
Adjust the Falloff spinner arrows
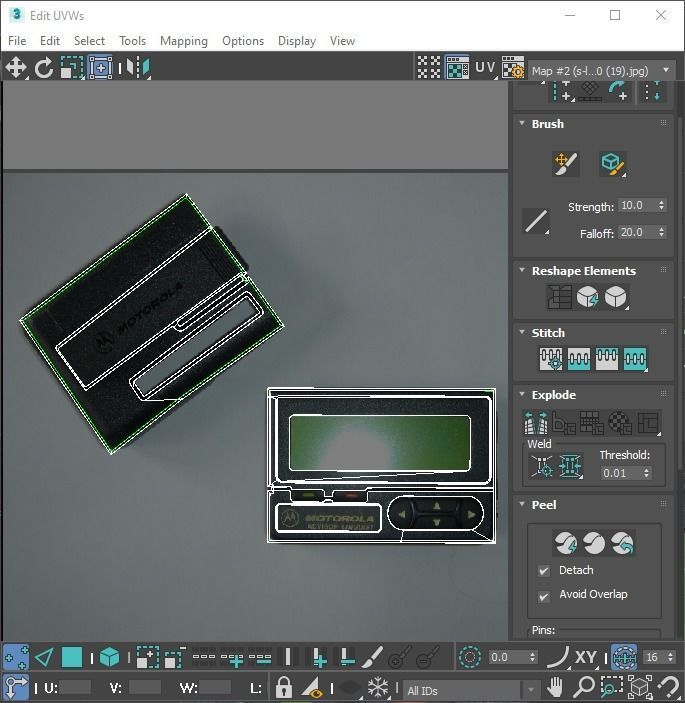point(661,232)
